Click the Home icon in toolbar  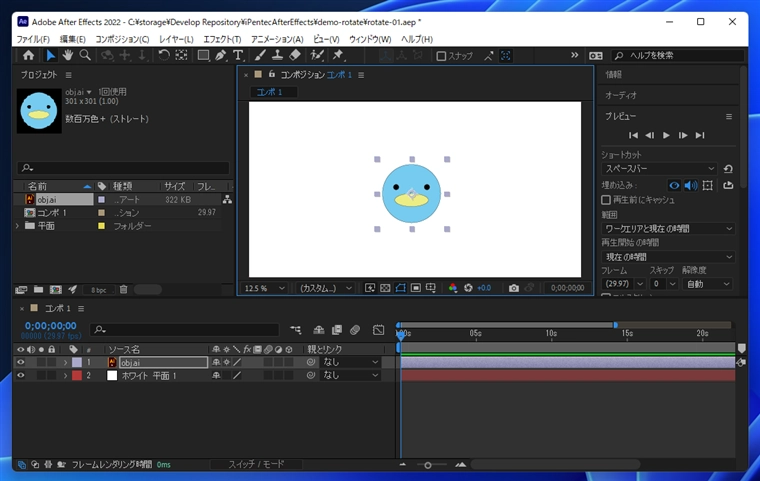click(x=29, y=55)
